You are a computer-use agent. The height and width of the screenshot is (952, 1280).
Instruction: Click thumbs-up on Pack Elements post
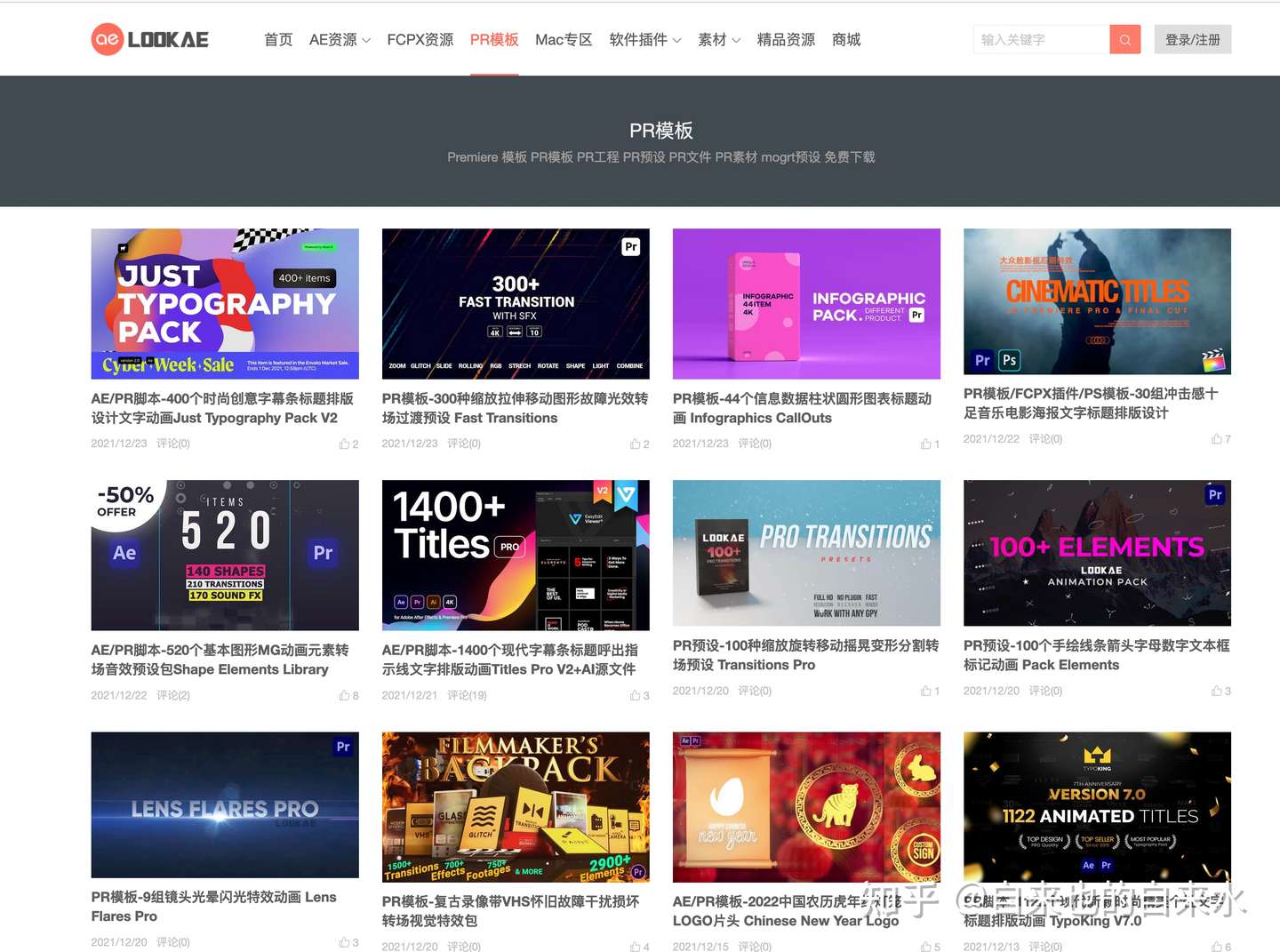(1220, 691)
